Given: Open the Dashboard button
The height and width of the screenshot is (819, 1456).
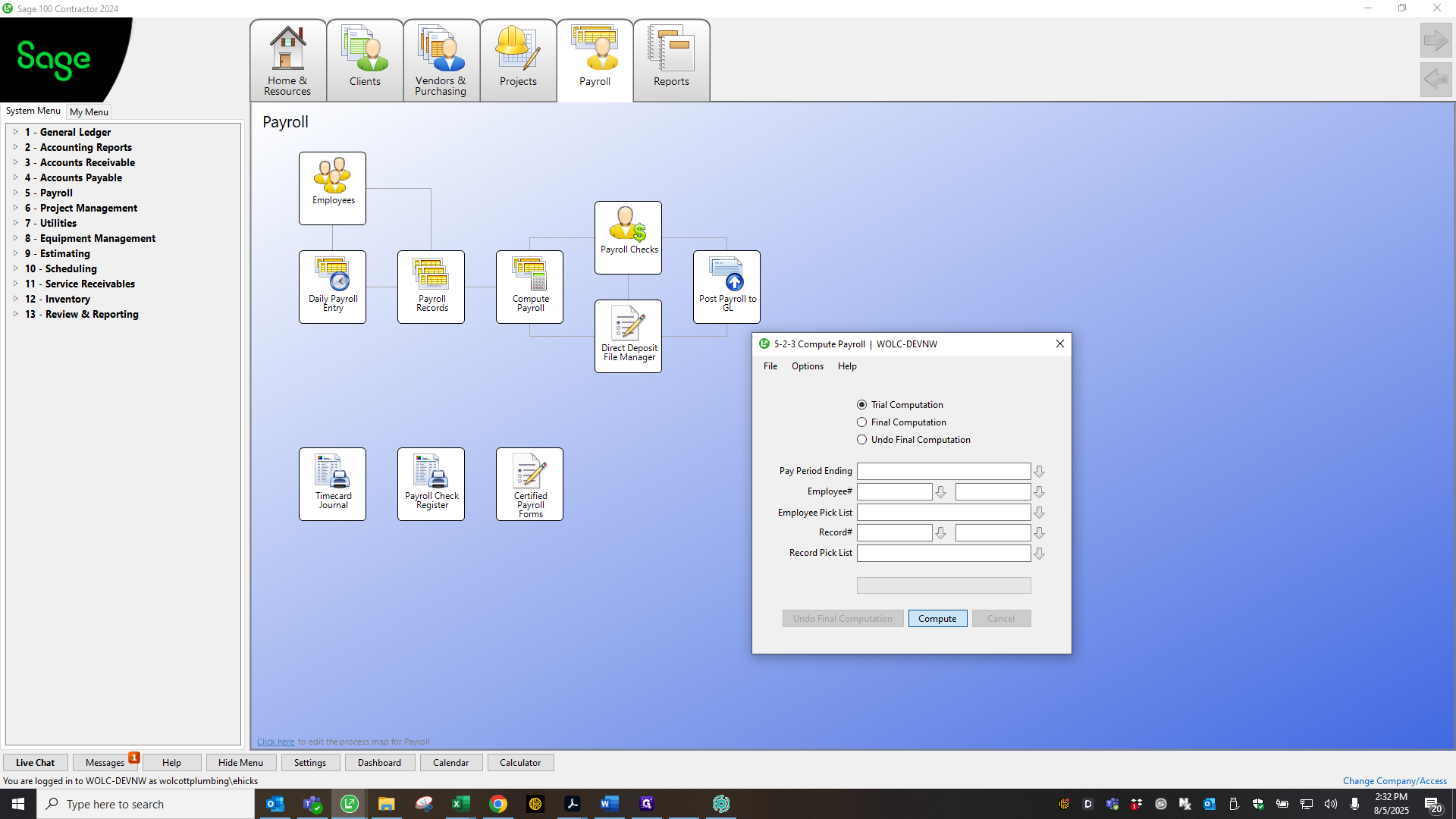Looking at the screenshot, I should click(x=380, y=763).
